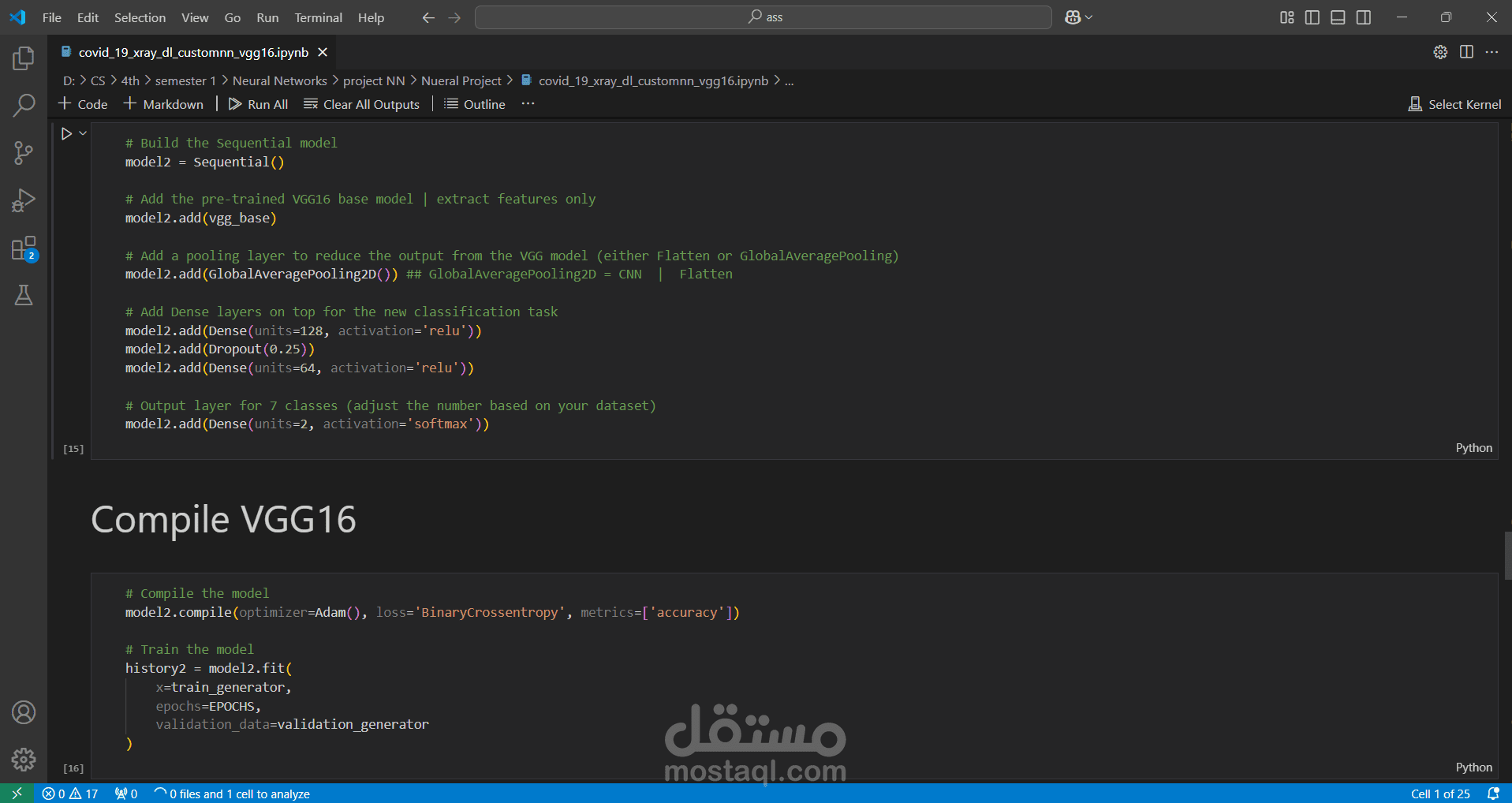Image resolution: width=1512 pixels, height=803 pixels.
Task: Open notifications bell in status bar
Action: pyautogui.click(x=1493, y=794)
